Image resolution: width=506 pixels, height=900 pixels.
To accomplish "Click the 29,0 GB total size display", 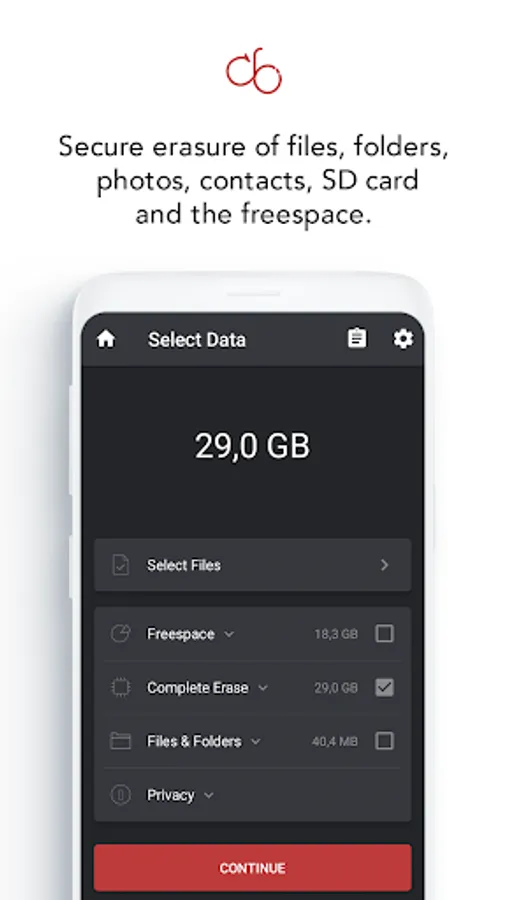I will click(x=252, y=446).
